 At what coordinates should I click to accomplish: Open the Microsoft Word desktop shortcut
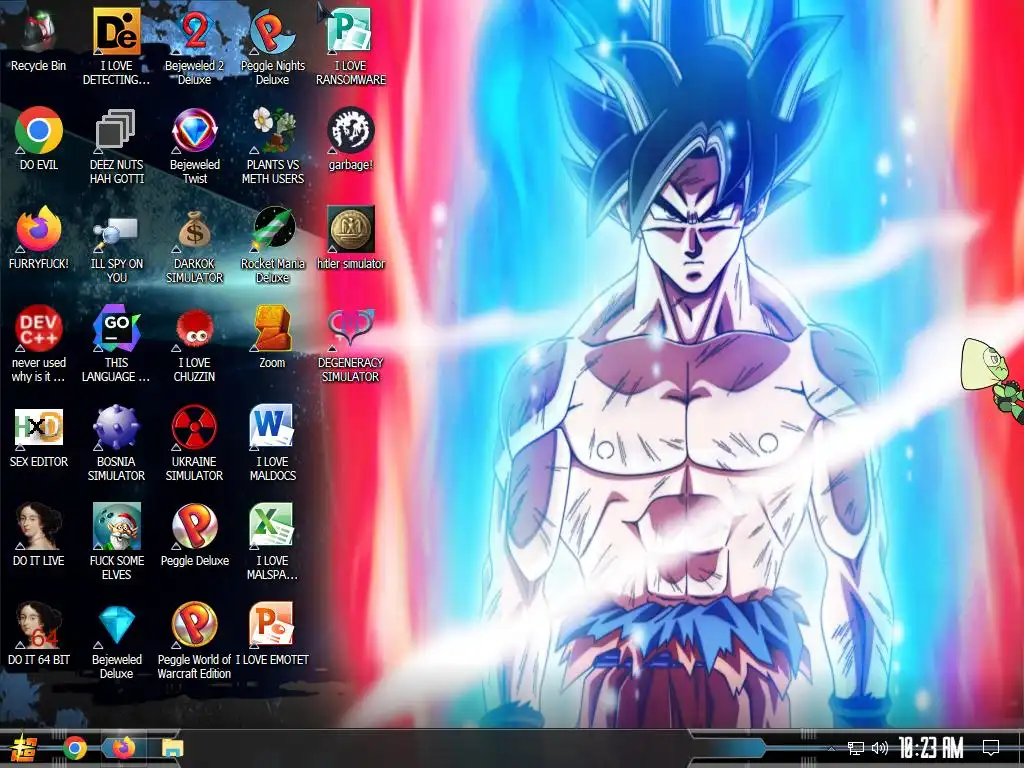[272, 443]
